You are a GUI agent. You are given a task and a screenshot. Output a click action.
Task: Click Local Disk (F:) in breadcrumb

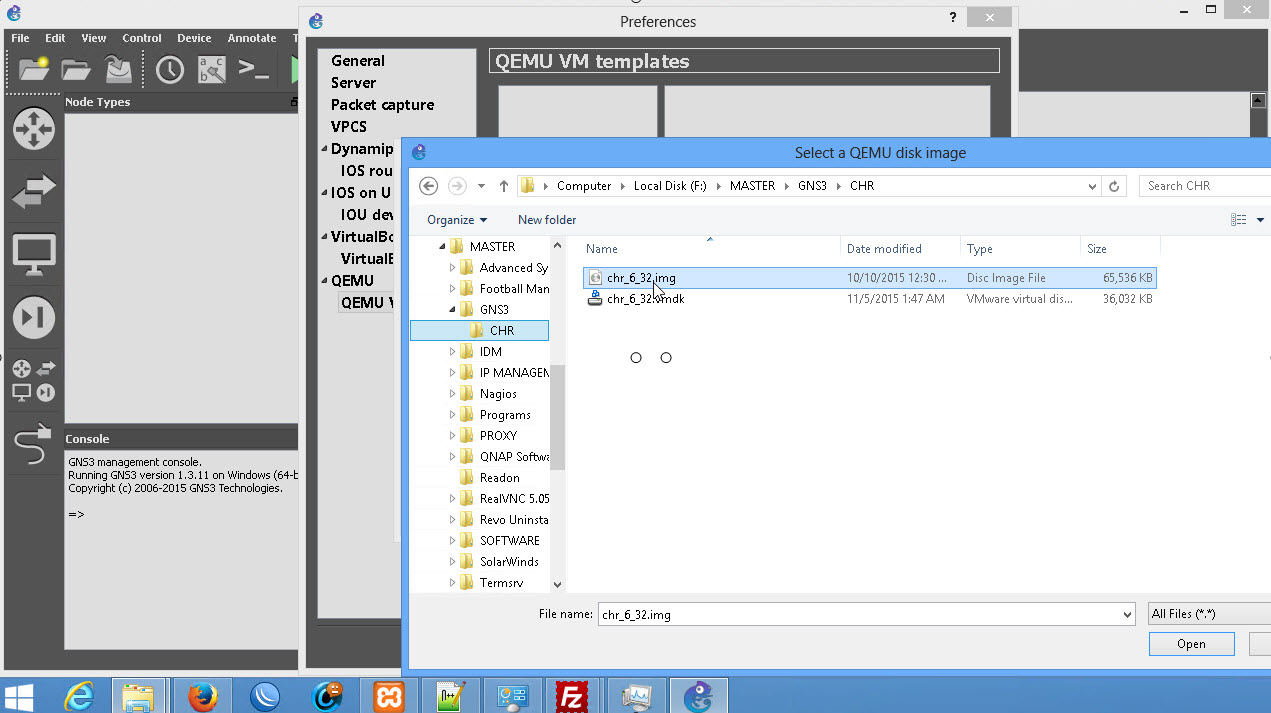[670, 186]
